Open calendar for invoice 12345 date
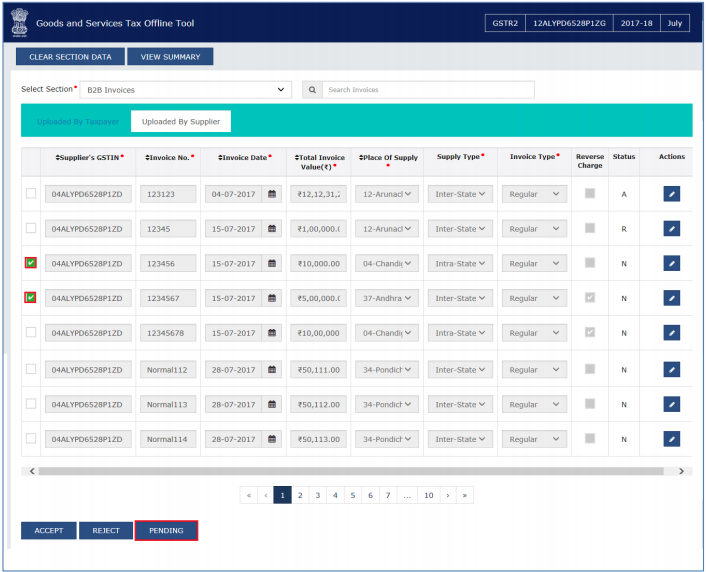The image size is (706, 572). 272,229
